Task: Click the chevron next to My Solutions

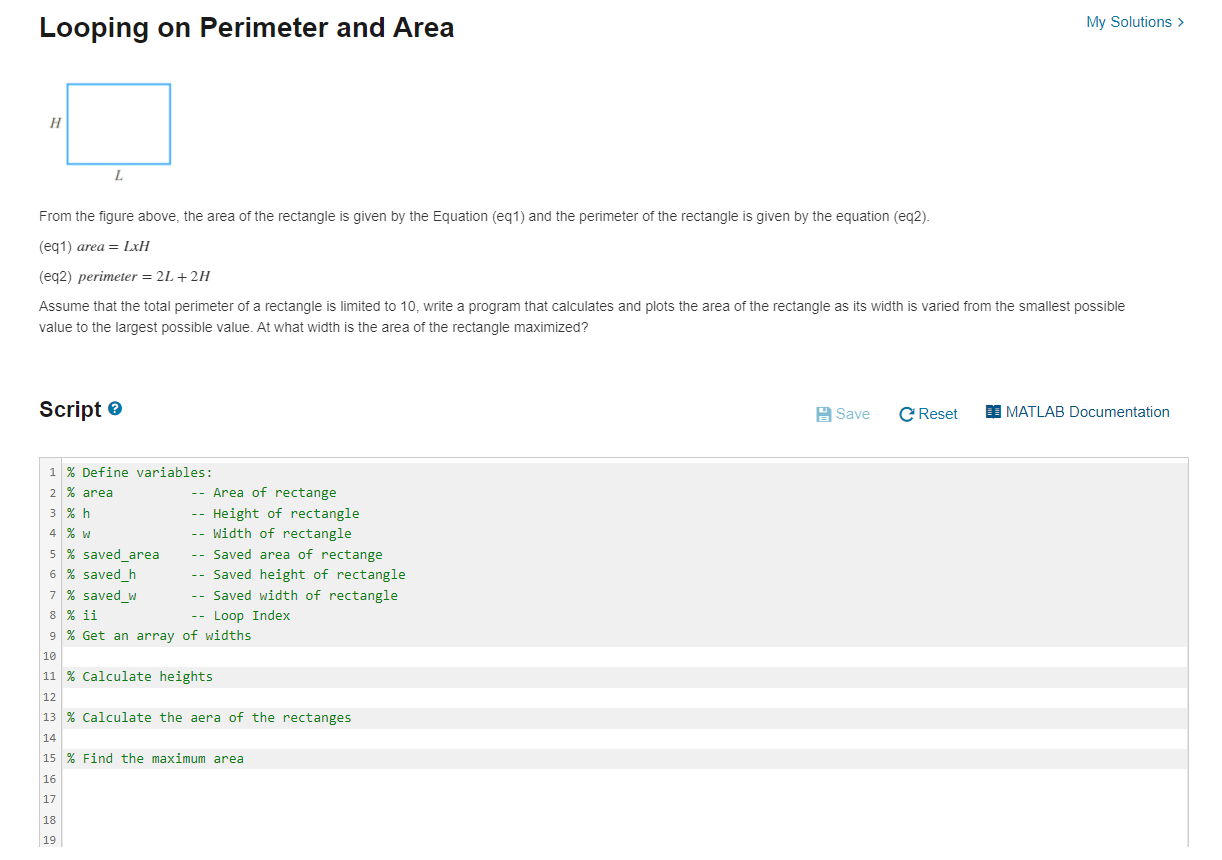Action: click(1180, 21)
